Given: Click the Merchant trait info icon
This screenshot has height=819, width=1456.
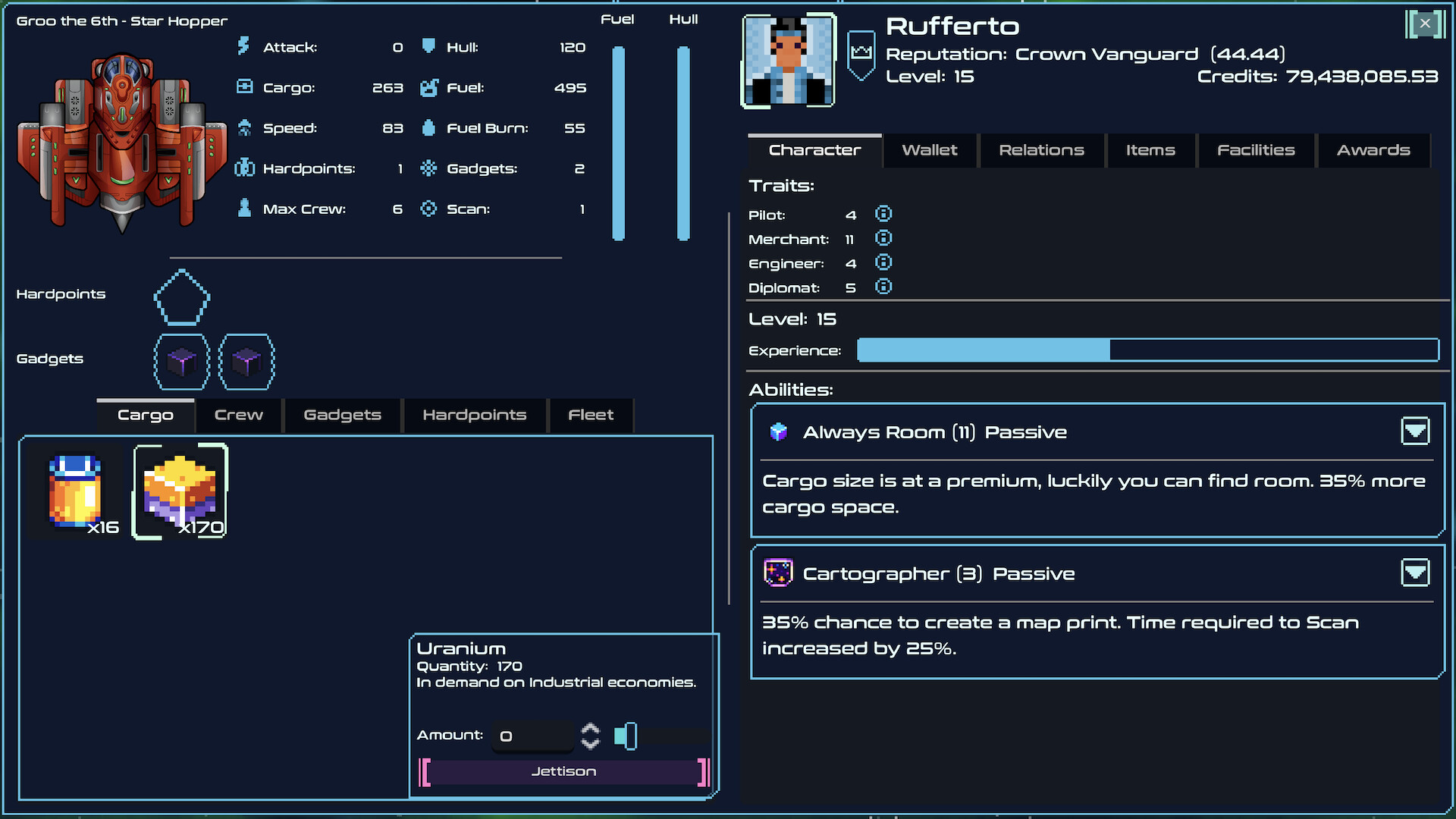Looking at the screenshot, I should [883, 238].
